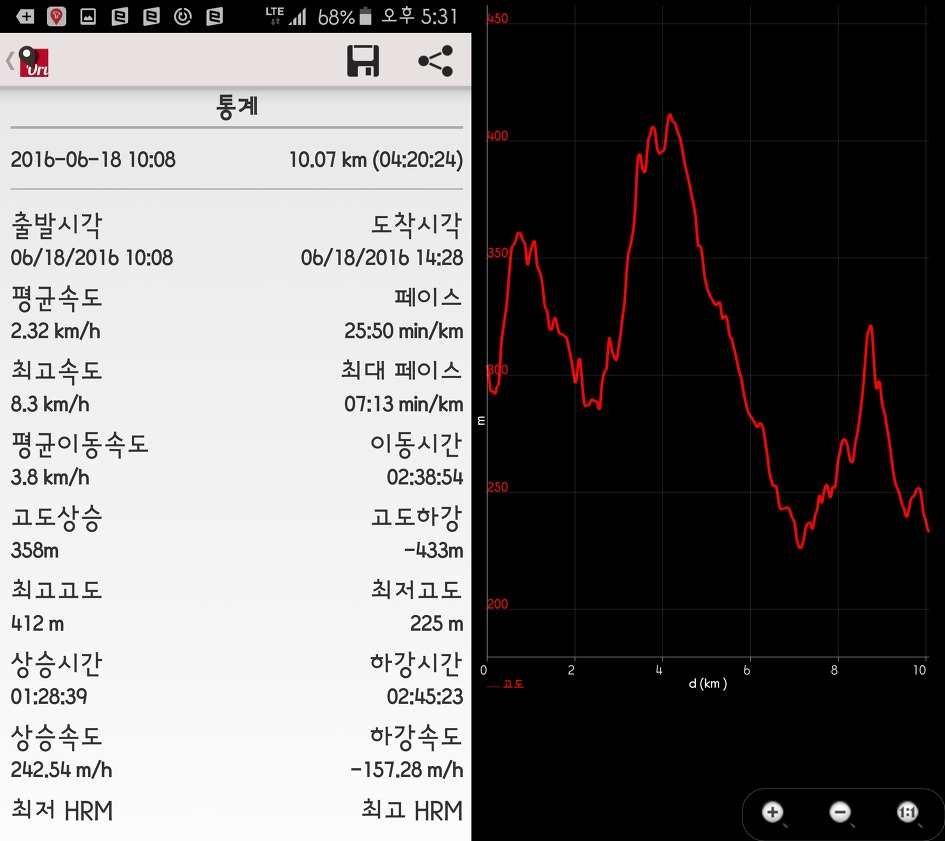Tap the value 07:13 min/km
945x841 pixels.
[404, 404]
